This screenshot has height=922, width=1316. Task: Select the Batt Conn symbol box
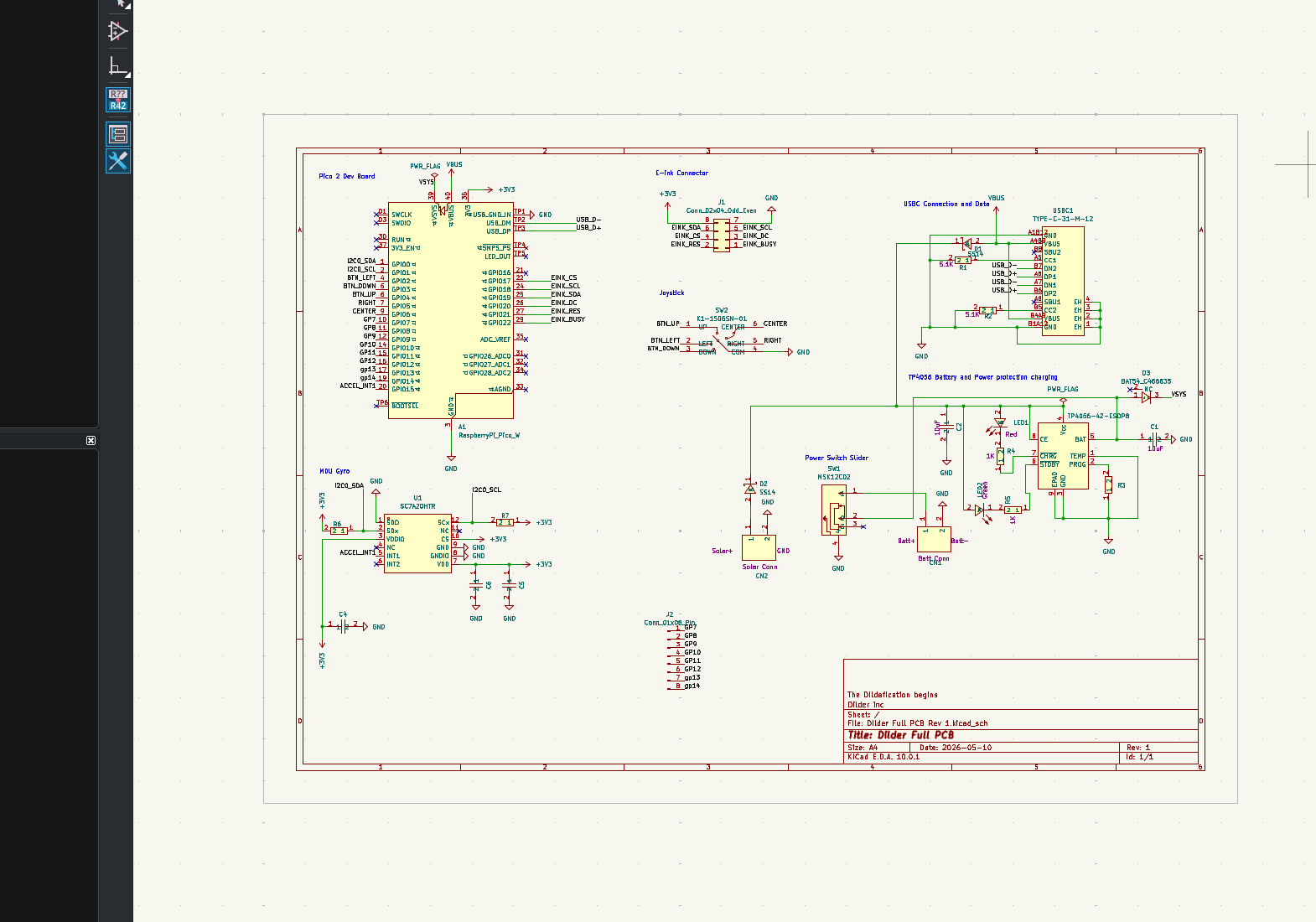tap(934, 539)
